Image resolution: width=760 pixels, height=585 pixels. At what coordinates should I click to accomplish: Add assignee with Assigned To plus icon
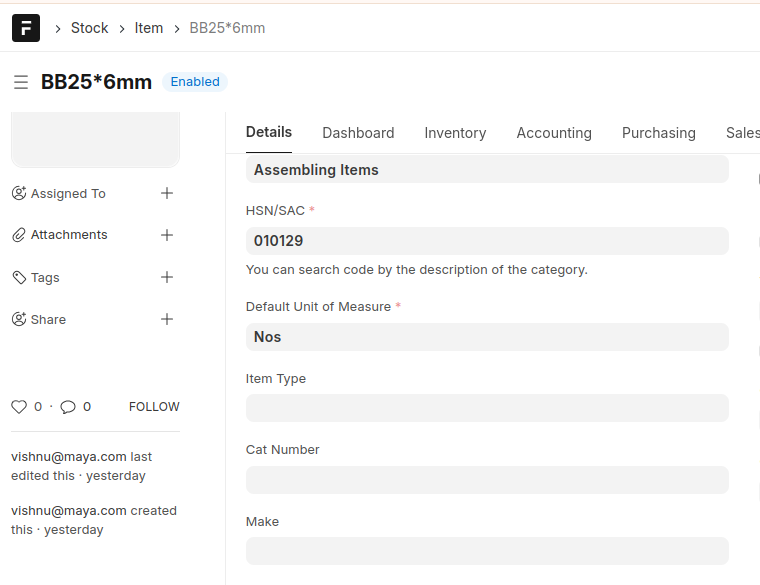point(167,193)
